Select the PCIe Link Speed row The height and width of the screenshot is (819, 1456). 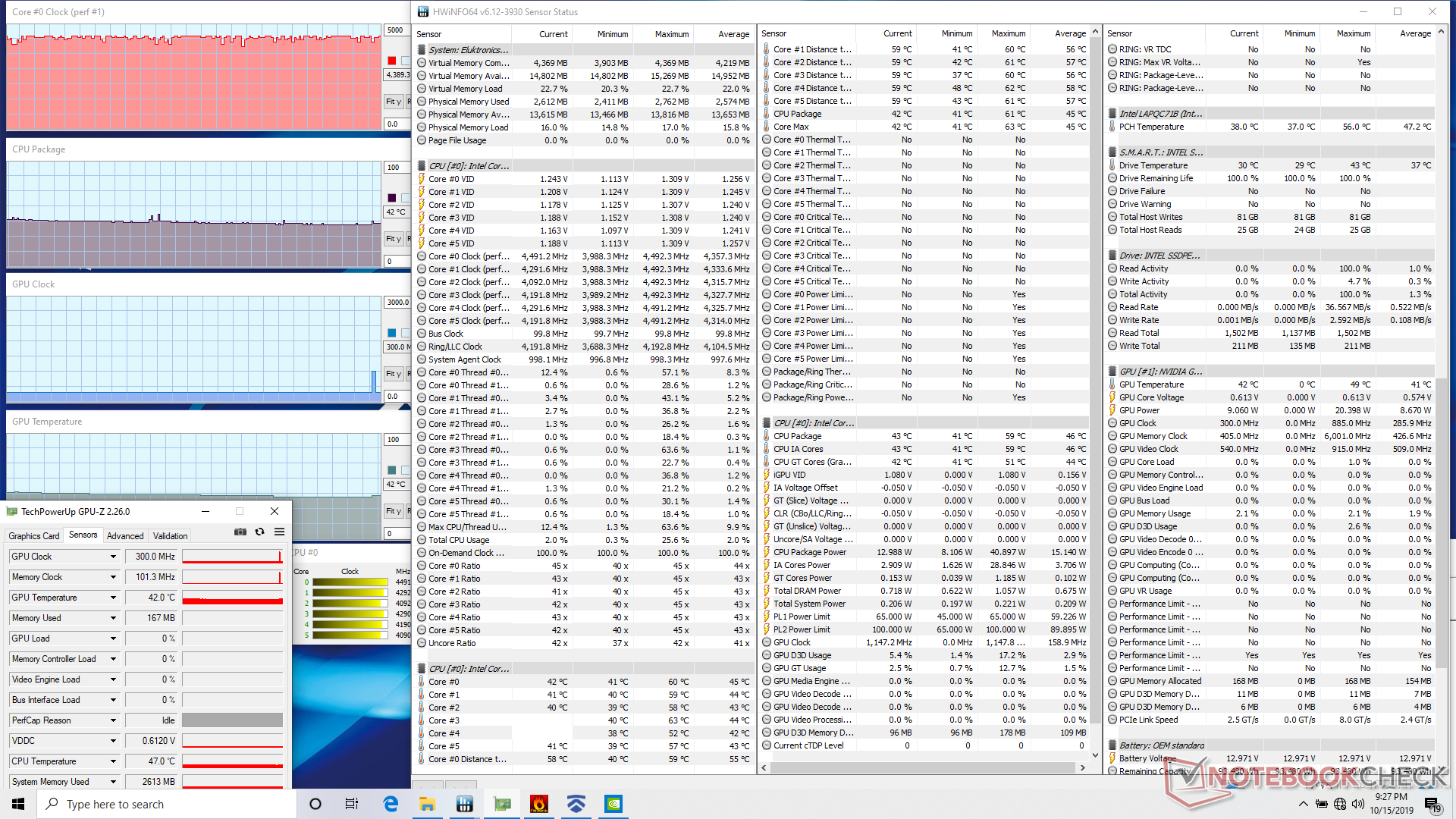(x=1270, y=720)
